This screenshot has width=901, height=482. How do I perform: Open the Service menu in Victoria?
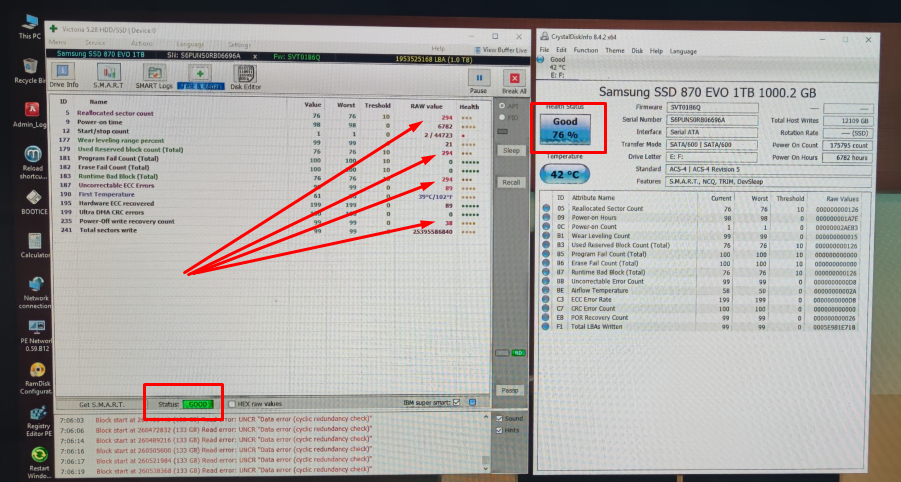point(95,43)
